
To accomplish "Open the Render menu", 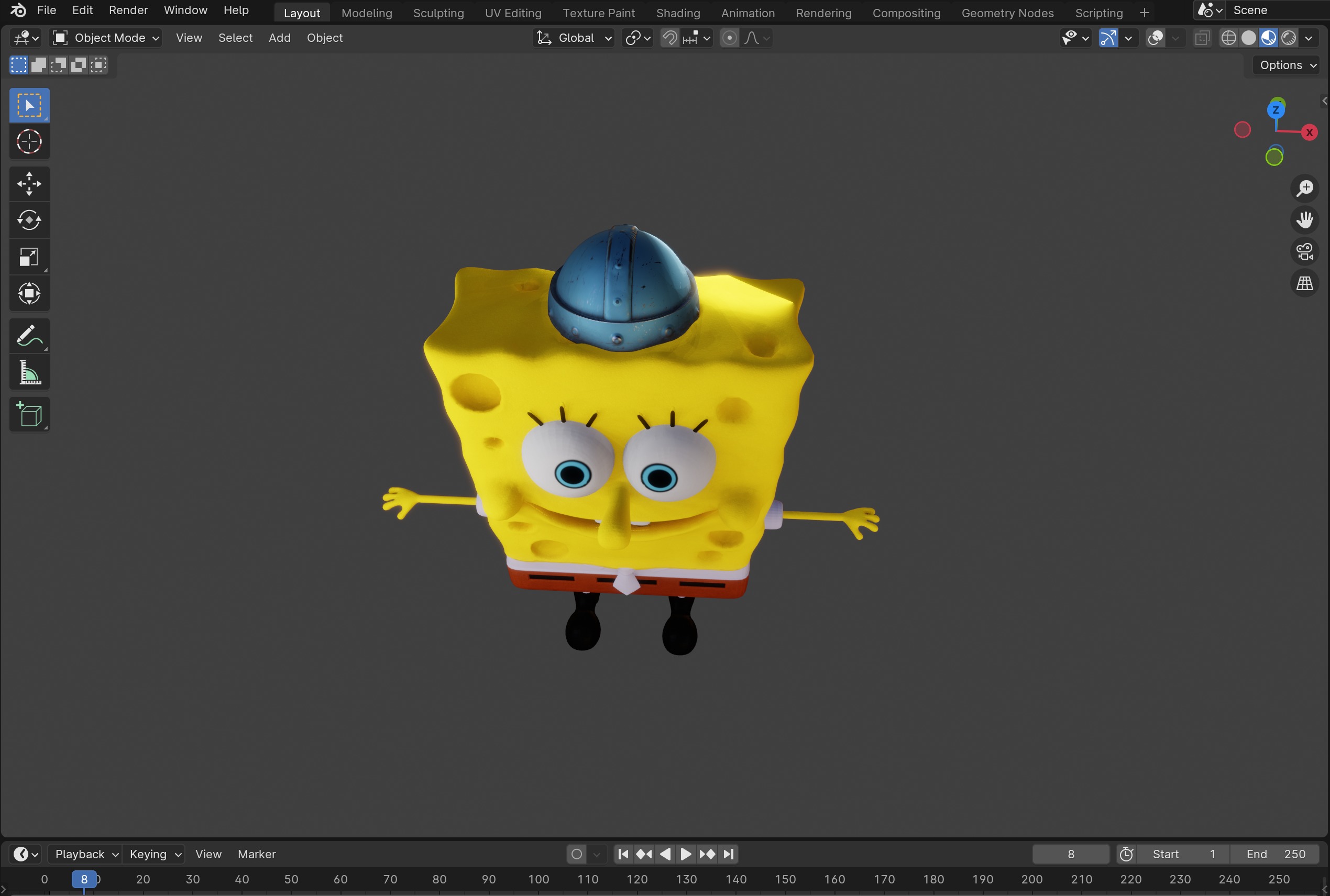I will tap(128, 10).
